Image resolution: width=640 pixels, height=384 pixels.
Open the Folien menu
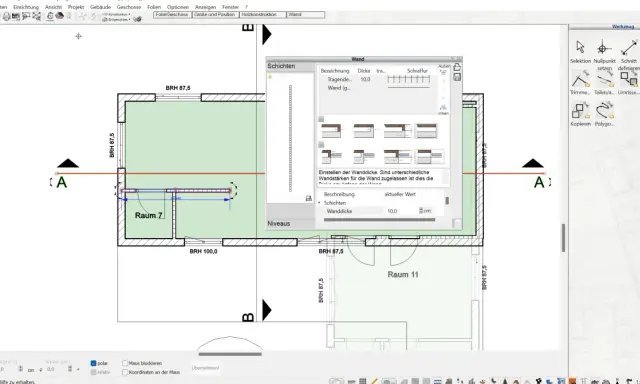point(154,7)
